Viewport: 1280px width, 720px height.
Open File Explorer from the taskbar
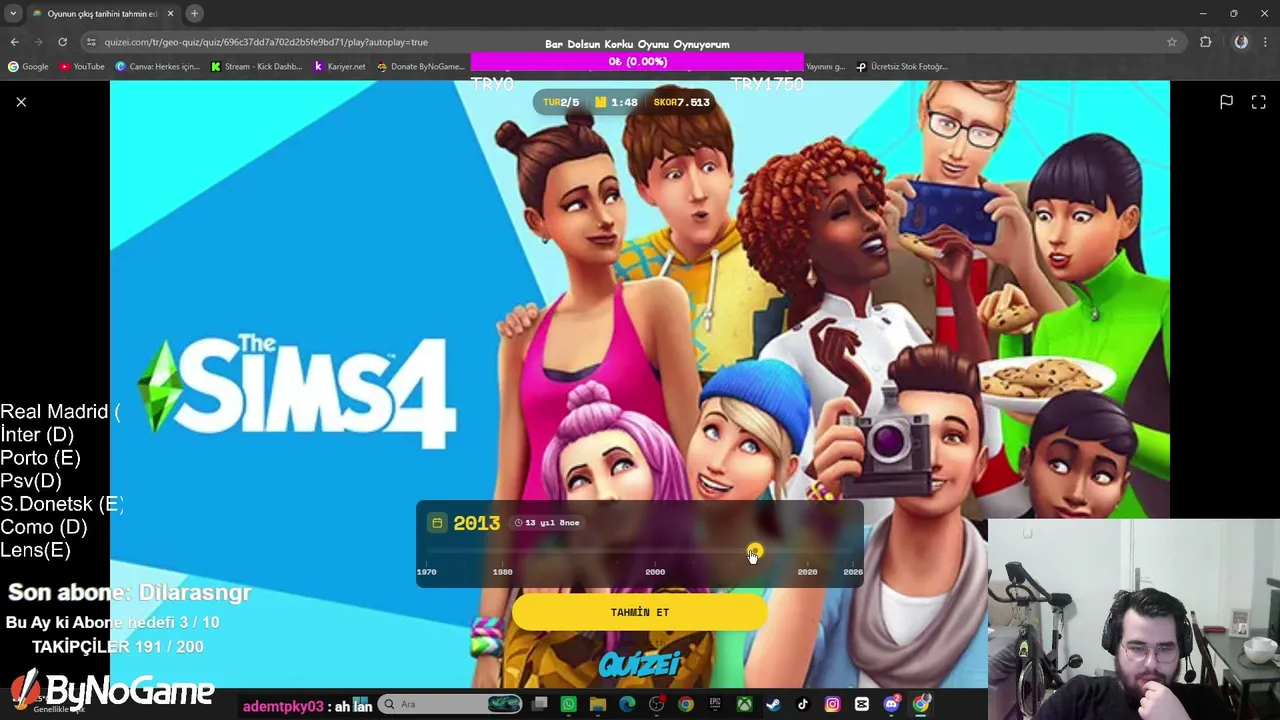click(598, 704)
